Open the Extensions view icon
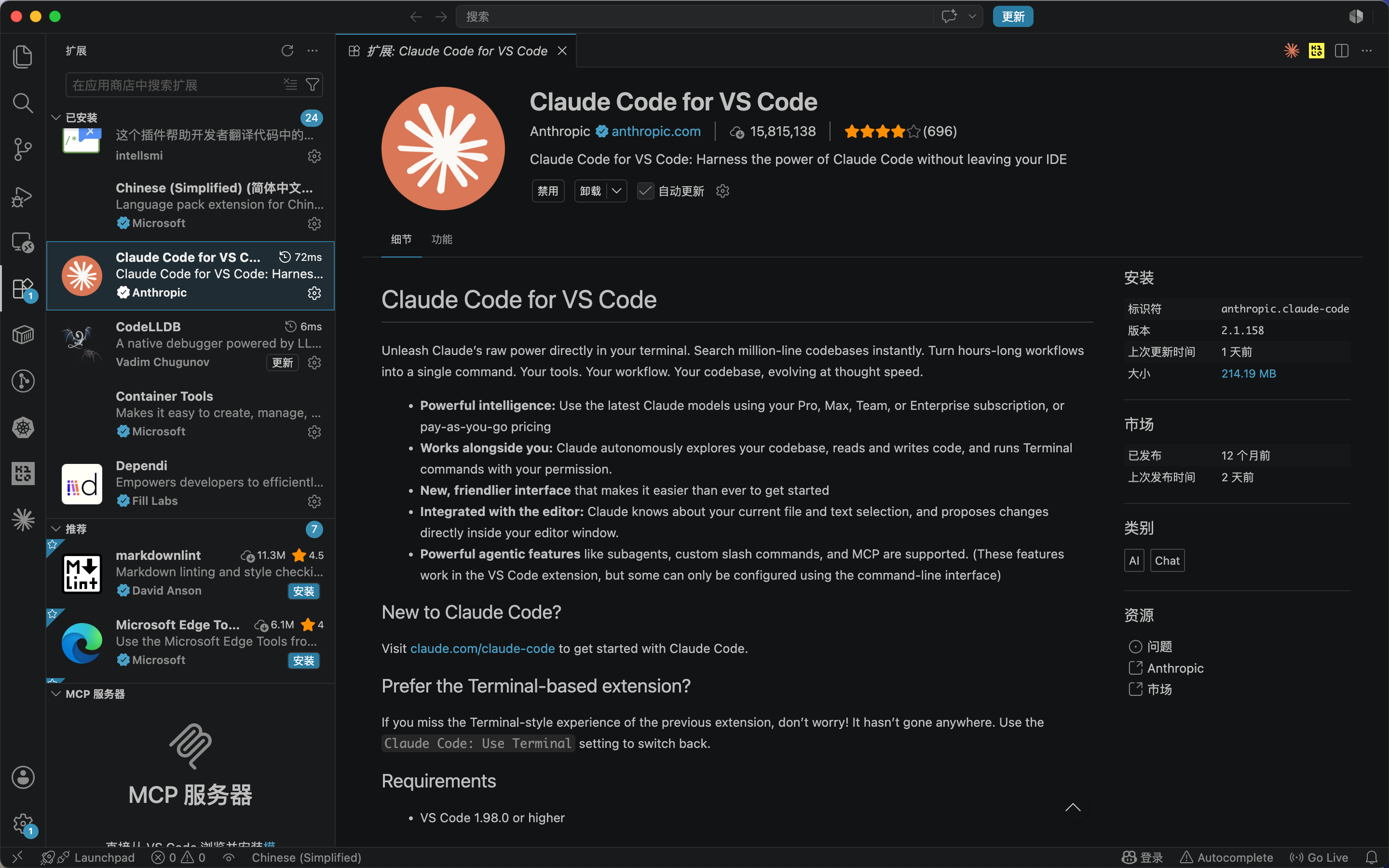The height and width of the screenshot is (868, 1389). 23,288
